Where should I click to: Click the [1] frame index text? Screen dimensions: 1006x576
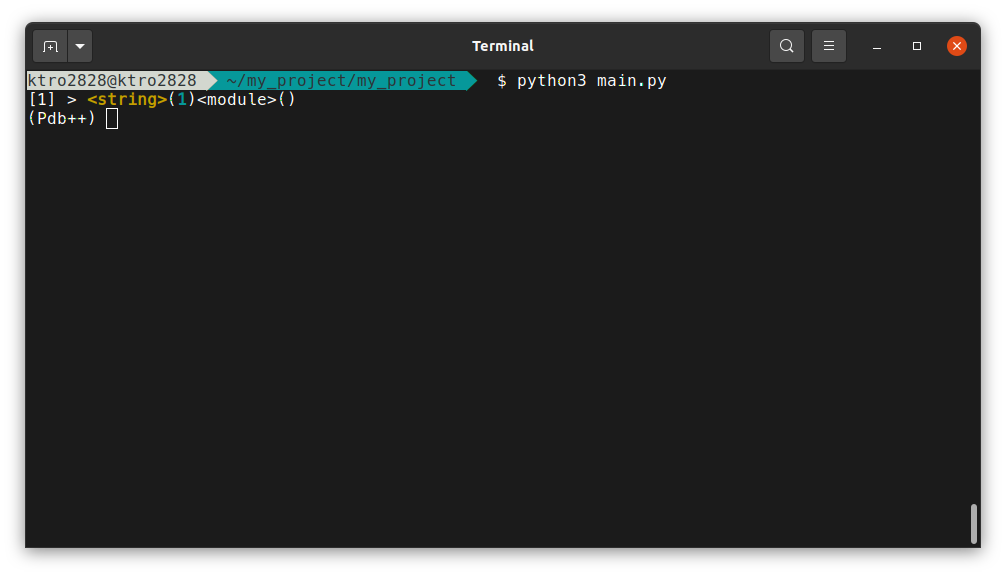[42, 100]
